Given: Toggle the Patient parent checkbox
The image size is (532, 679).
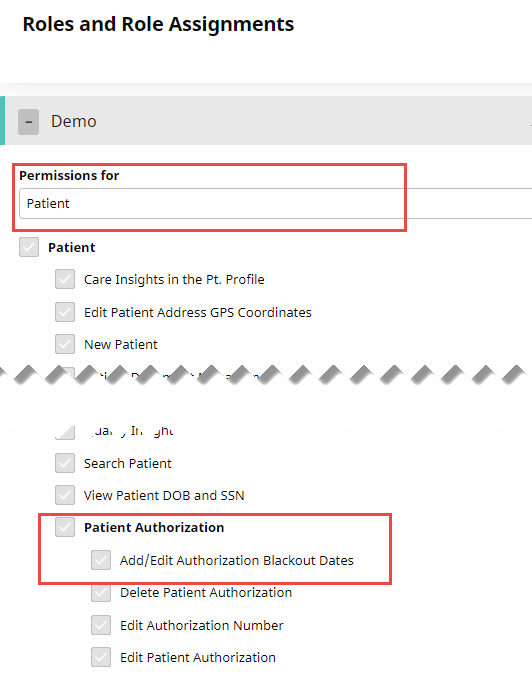Looking at the screenshot, I should (29, 247).
